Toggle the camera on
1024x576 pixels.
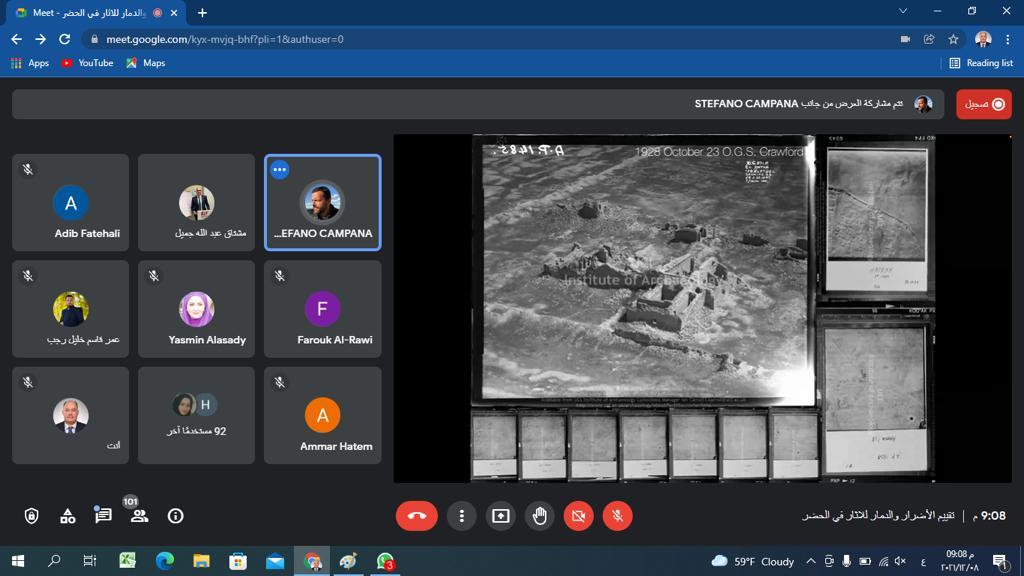click(x=578, y=516)
